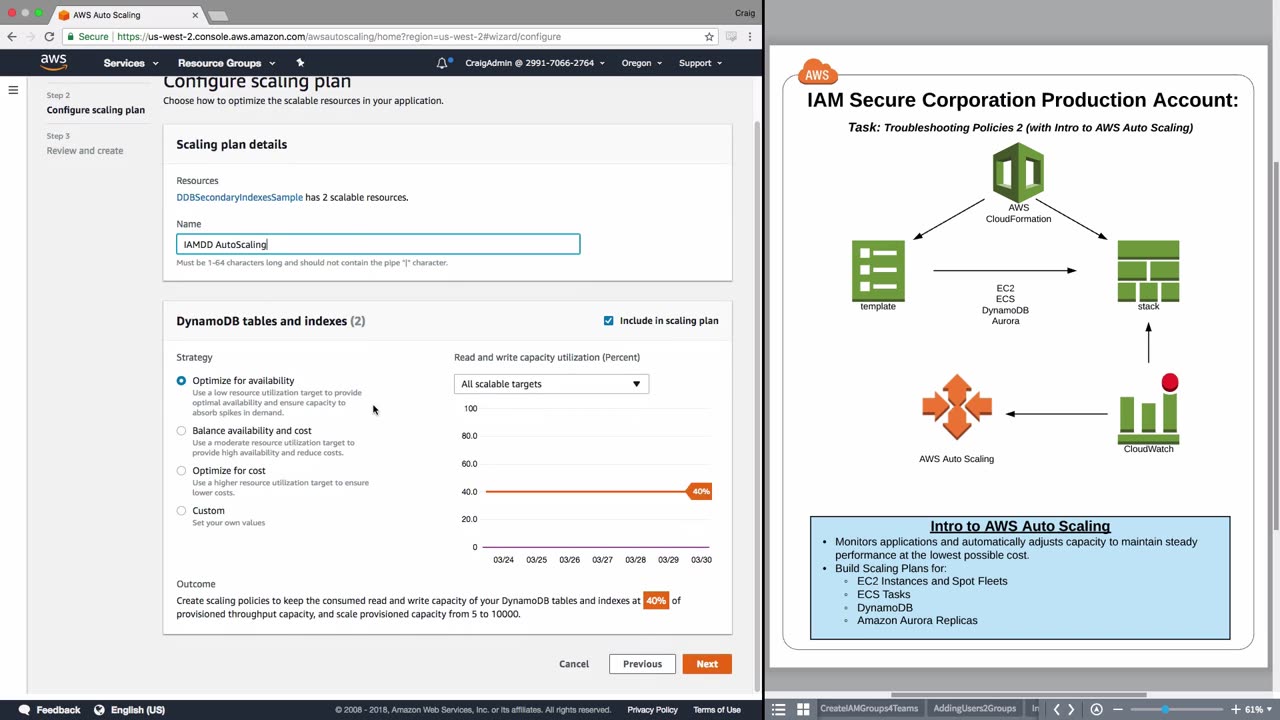This screenshot has height=720, width=1280.
Task: Switch to the AddingUsers2Groups page tab
Action: click(974, 709)
